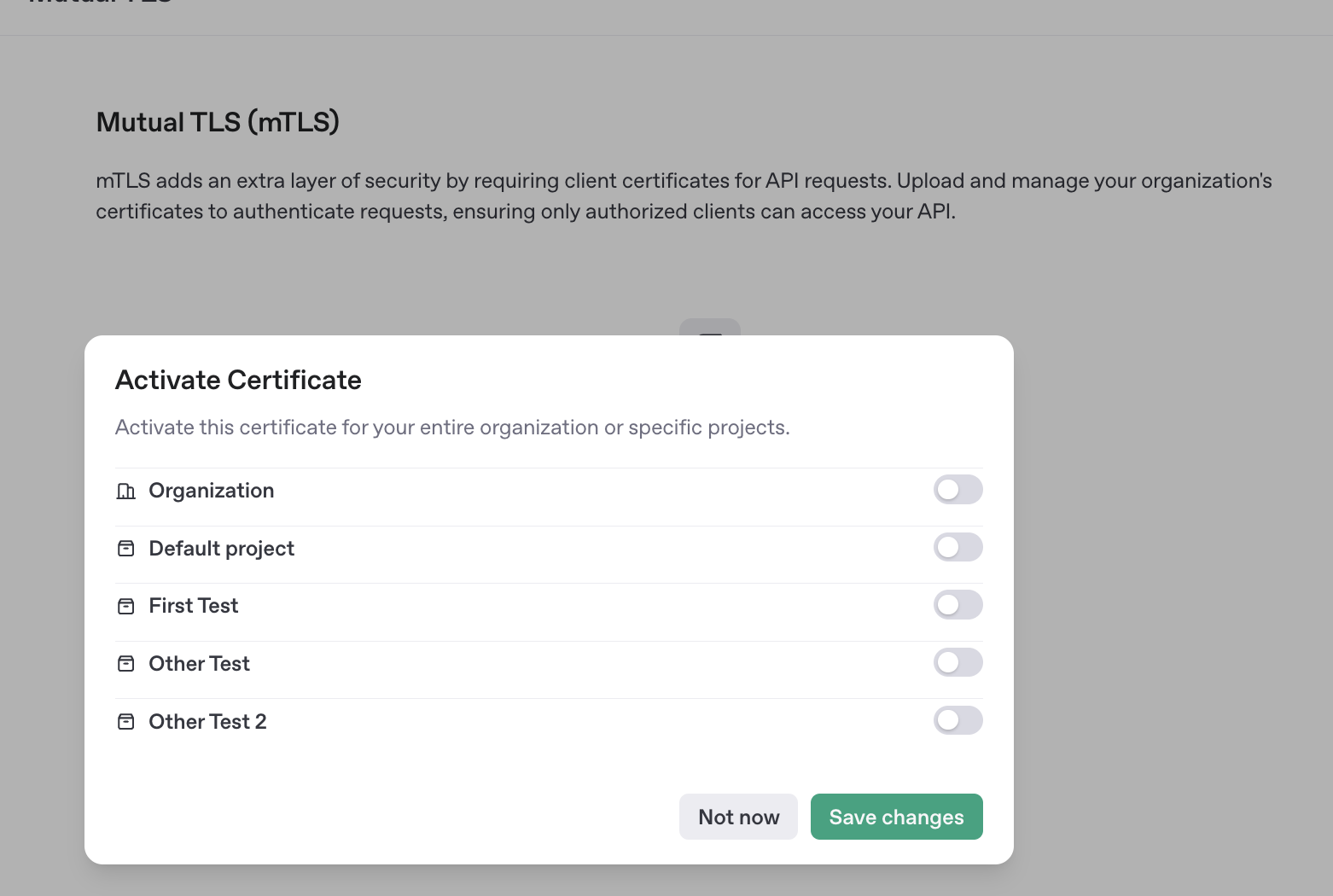Toggle the Default project switch
This screenshot has height=896, width=1333.
click(958, 547)
